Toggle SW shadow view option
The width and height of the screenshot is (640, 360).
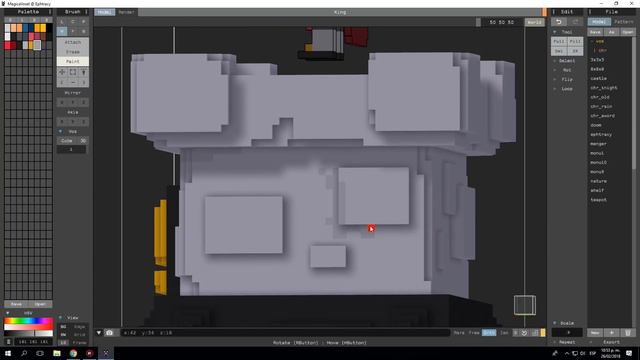[x=63, y=335]
